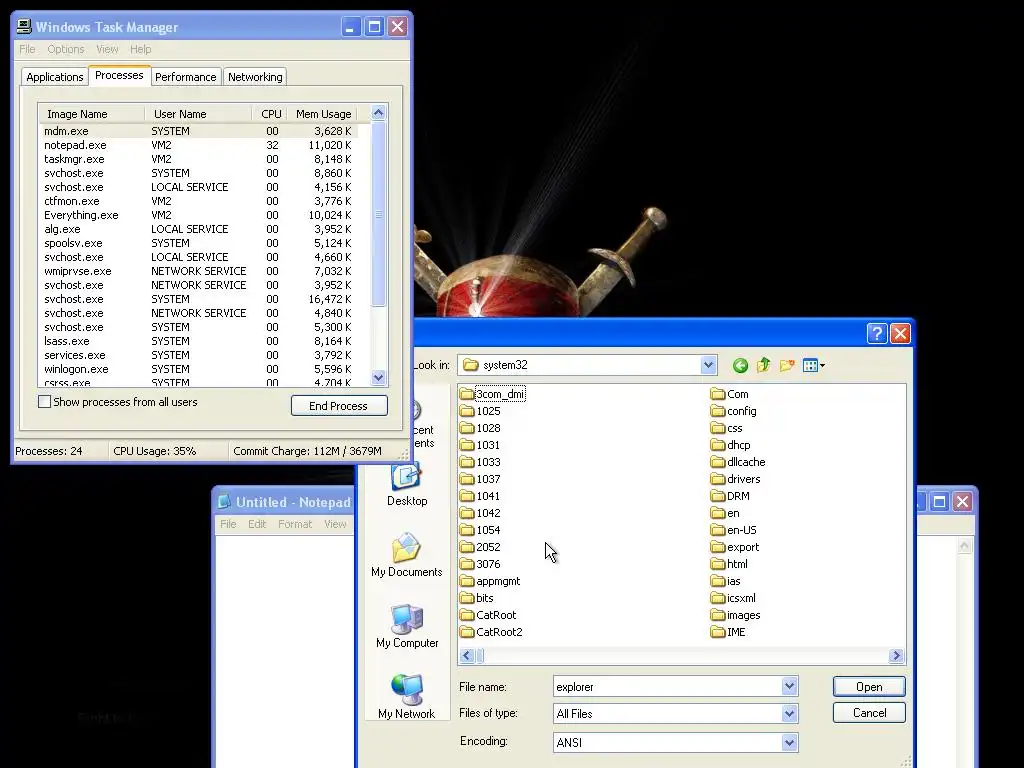Select the 1025 folder
Viewport: 1024px width, 768px height.
click(480, 411)
